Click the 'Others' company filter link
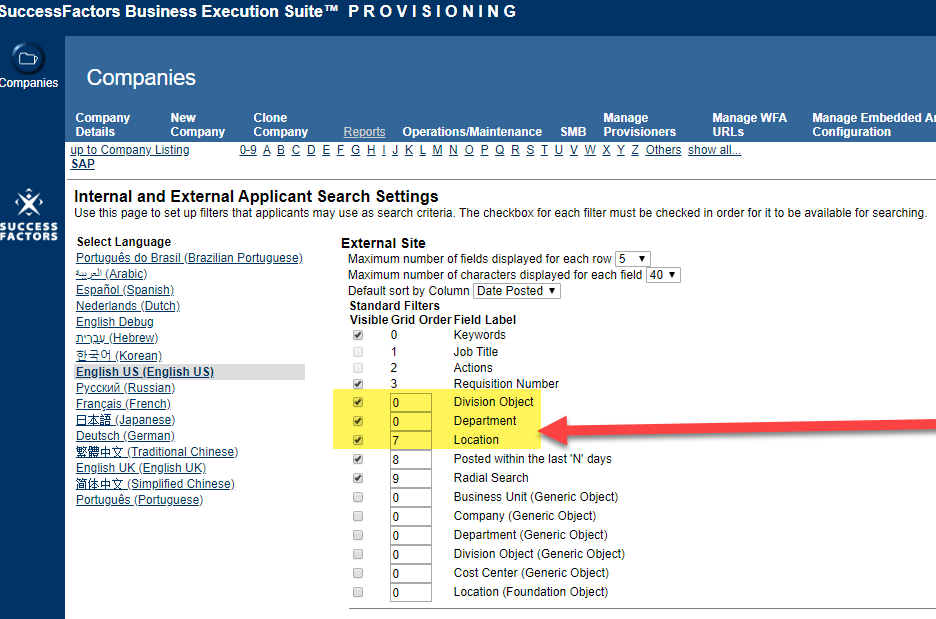The width and height of the screenshot is (936, 619). pyautogui.click(x=663, y=150)
